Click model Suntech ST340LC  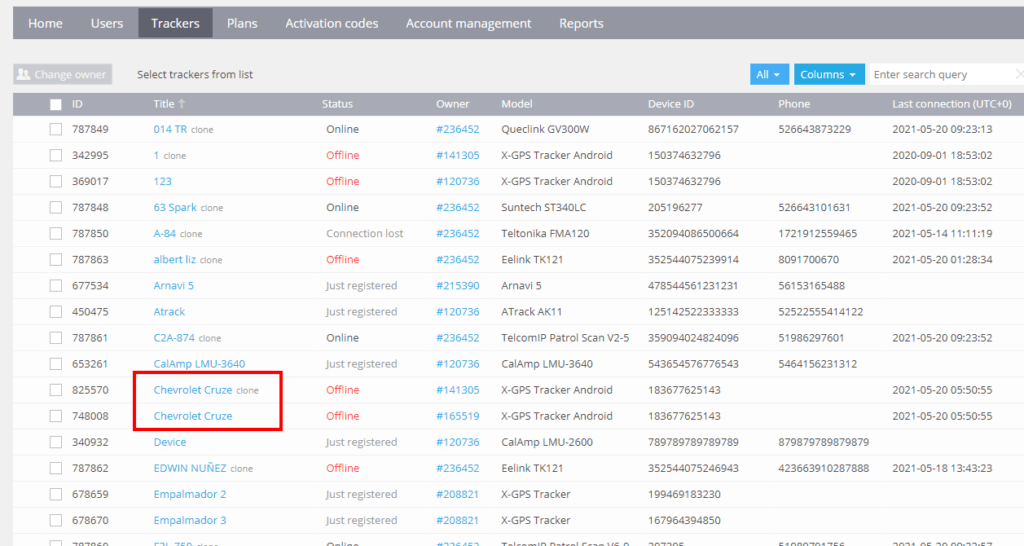pyautogui.click(x=544, y=208)
